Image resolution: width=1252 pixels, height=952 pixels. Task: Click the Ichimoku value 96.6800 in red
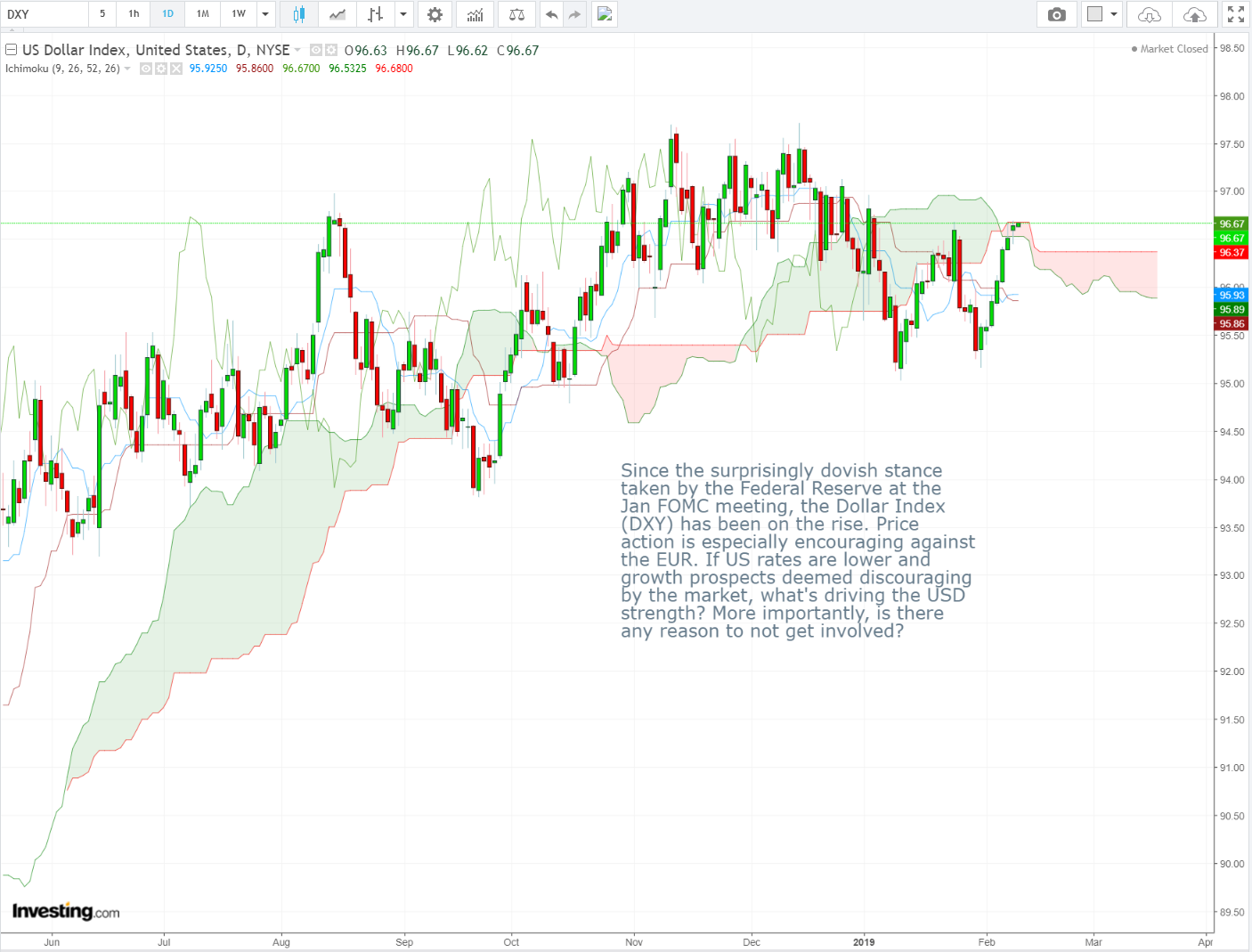[x=394, y=69]
